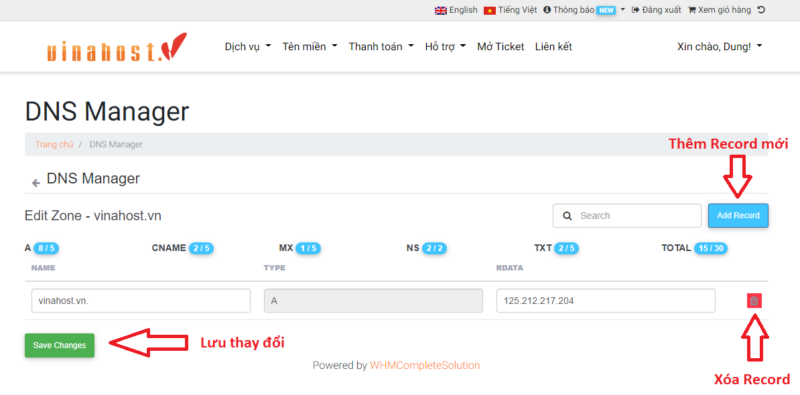
Task: Open the Hỗ trợ dropdown menu
Action: click(445, 46)
